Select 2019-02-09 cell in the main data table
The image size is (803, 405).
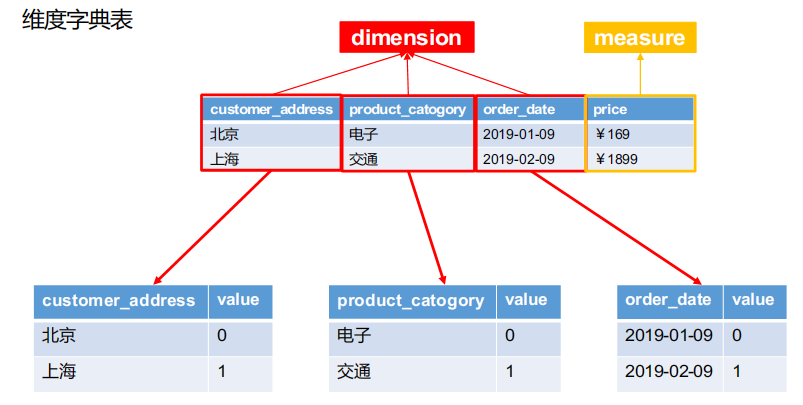(x=530, y=159)
